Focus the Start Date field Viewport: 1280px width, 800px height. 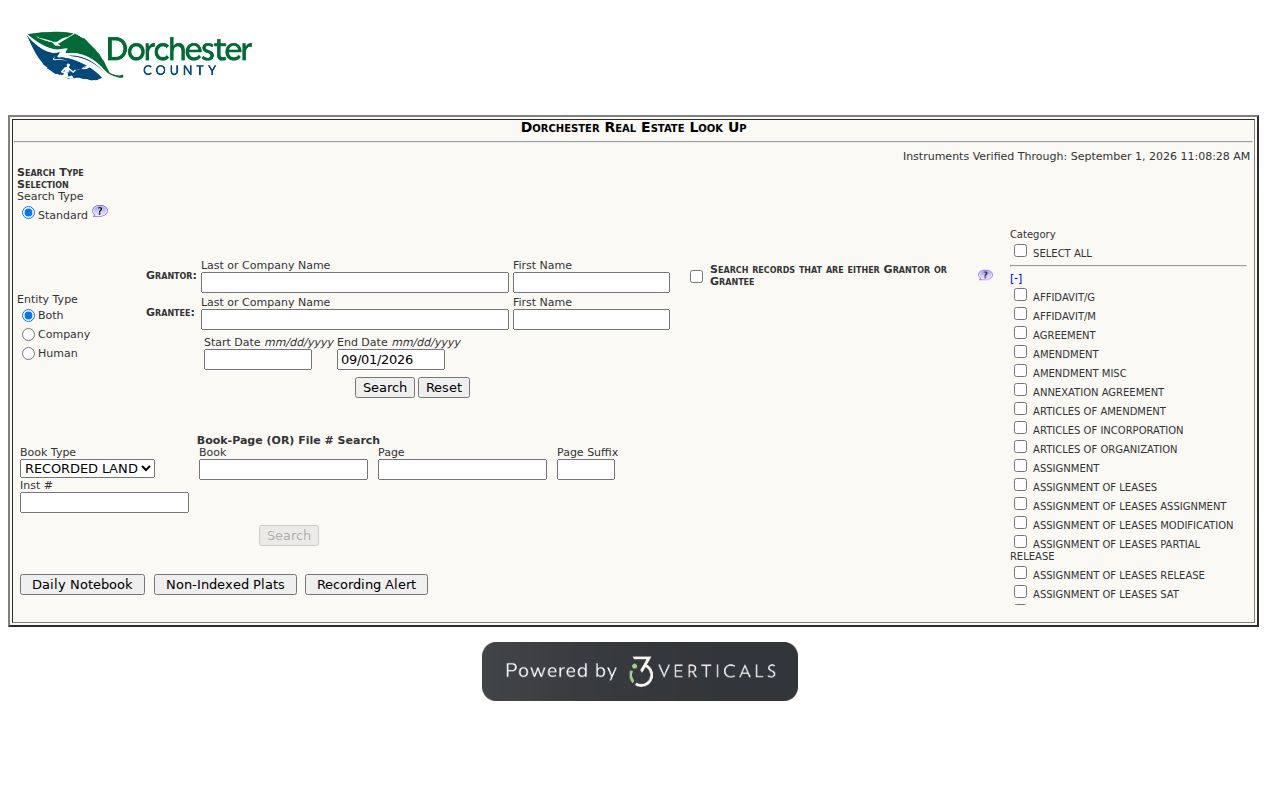[258, 359]
